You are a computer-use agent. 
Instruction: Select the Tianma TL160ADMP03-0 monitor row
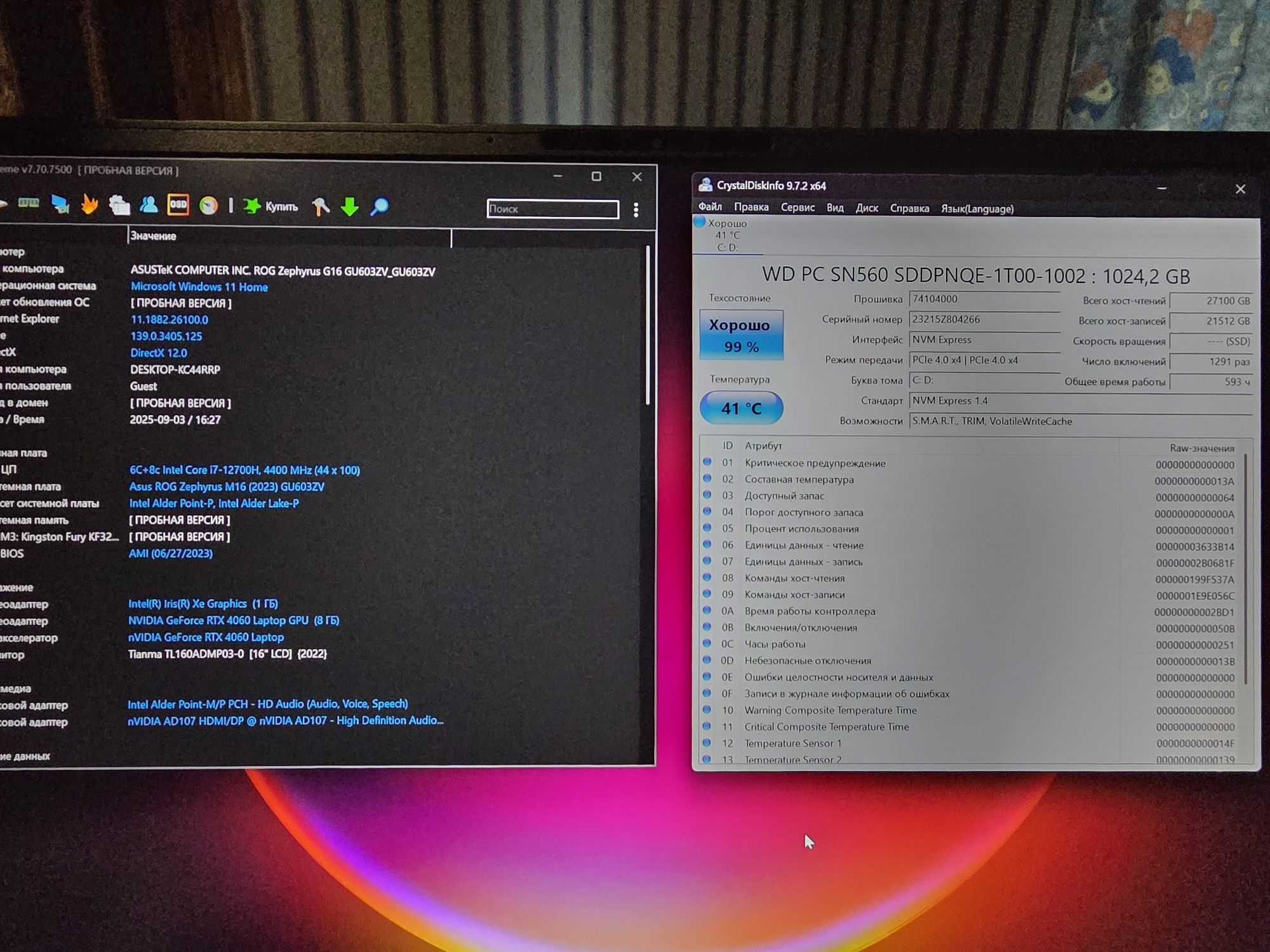pyautogui.click(x=227, y=654)
